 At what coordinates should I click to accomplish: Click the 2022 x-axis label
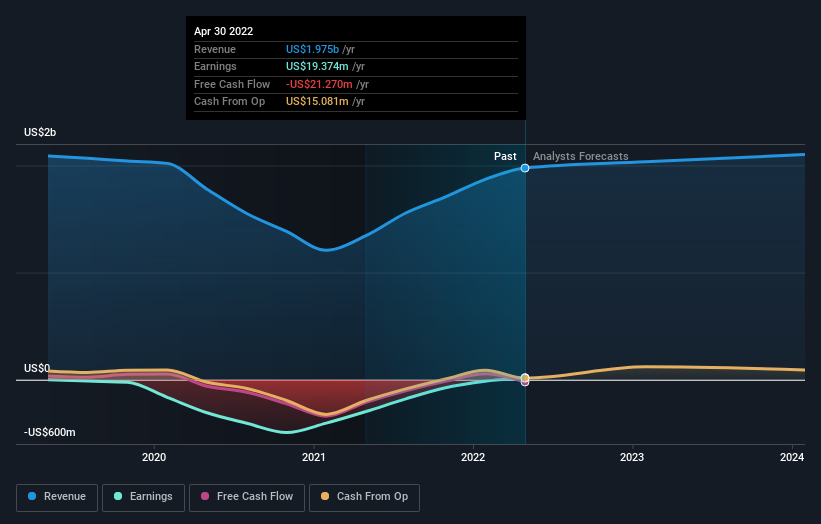coord(473,457)
